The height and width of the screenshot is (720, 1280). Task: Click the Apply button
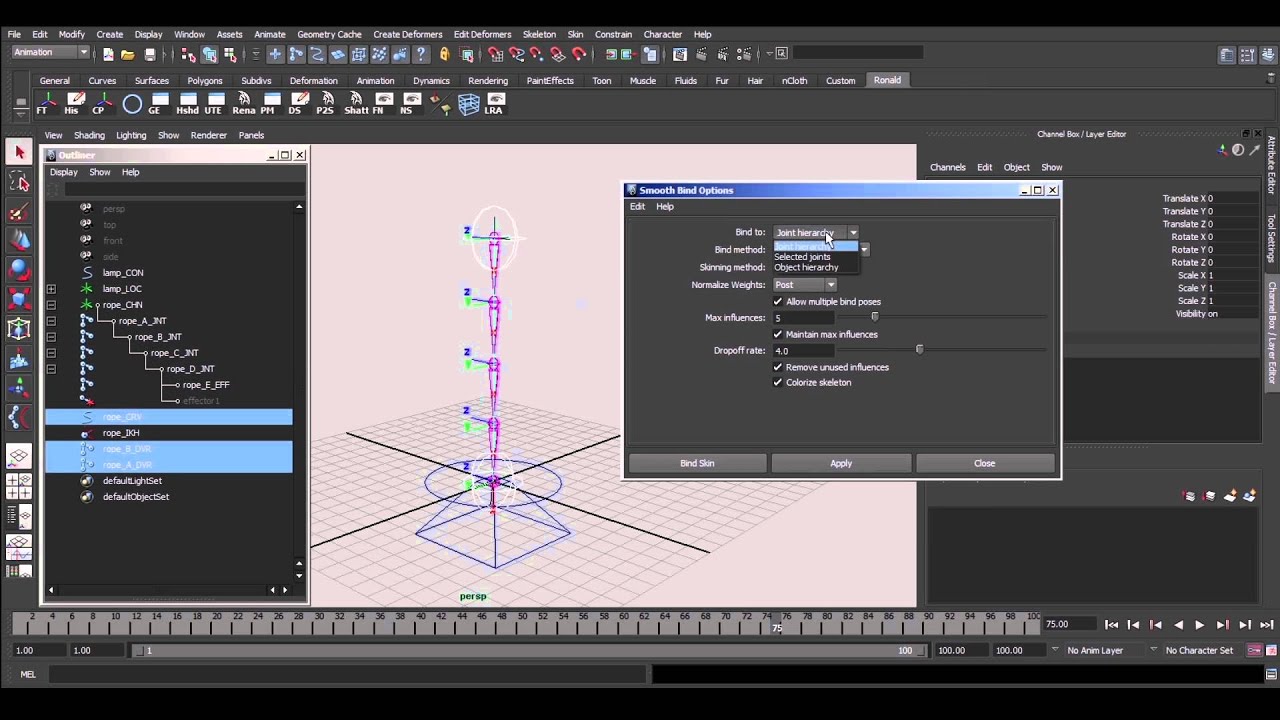[x=841, y=463]
